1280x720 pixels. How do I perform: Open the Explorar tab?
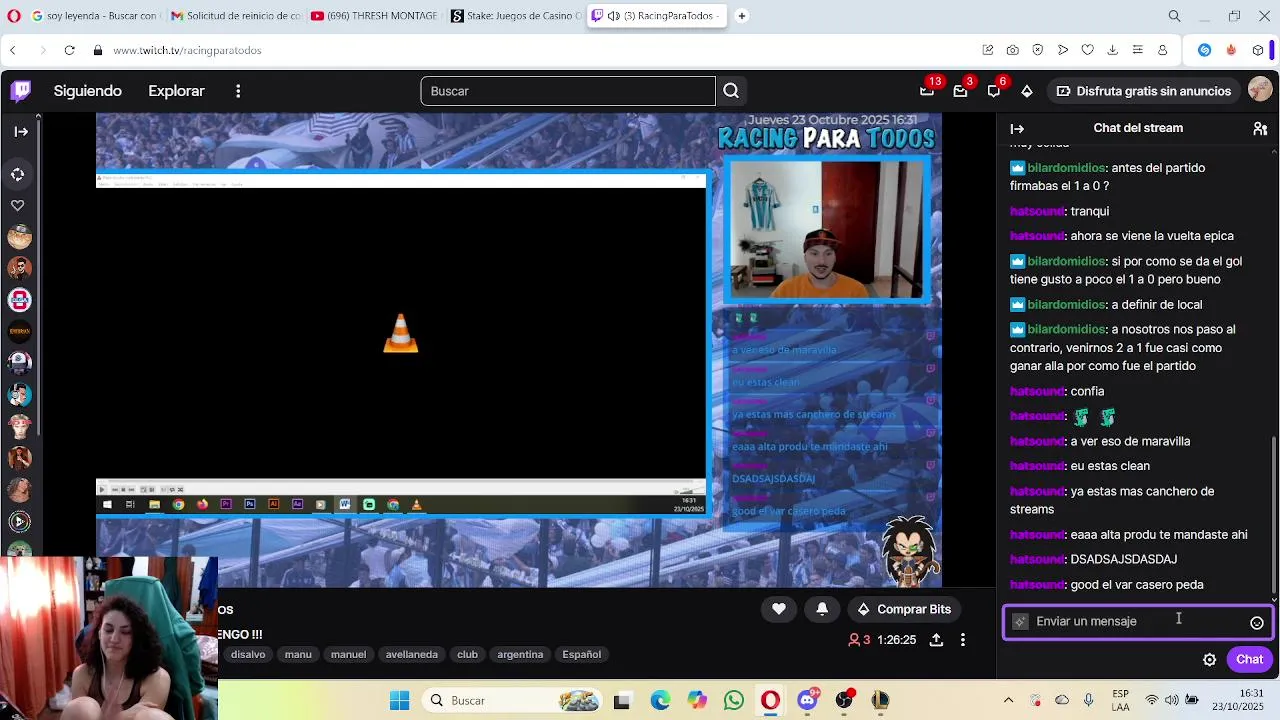[176, 91]
